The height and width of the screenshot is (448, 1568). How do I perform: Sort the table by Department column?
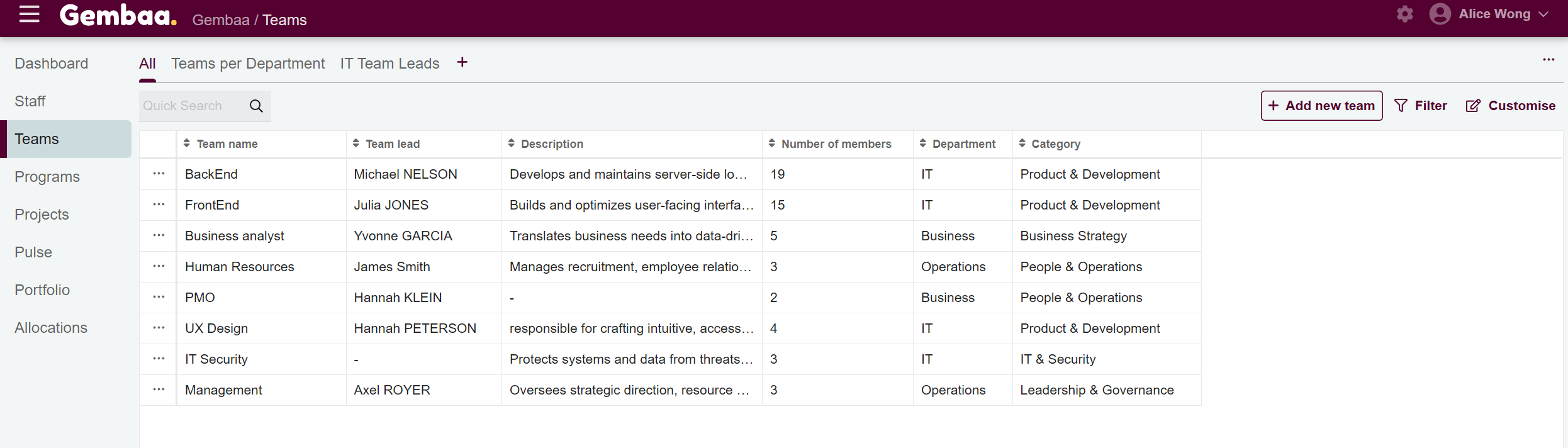[x=963, y=144]
